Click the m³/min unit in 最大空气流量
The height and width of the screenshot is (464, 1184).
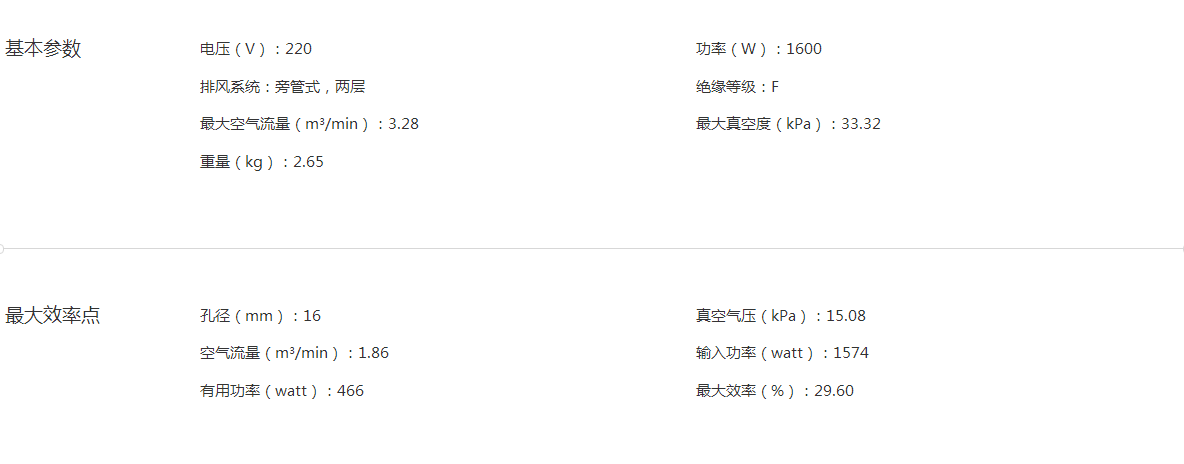[x=331, y=124]
